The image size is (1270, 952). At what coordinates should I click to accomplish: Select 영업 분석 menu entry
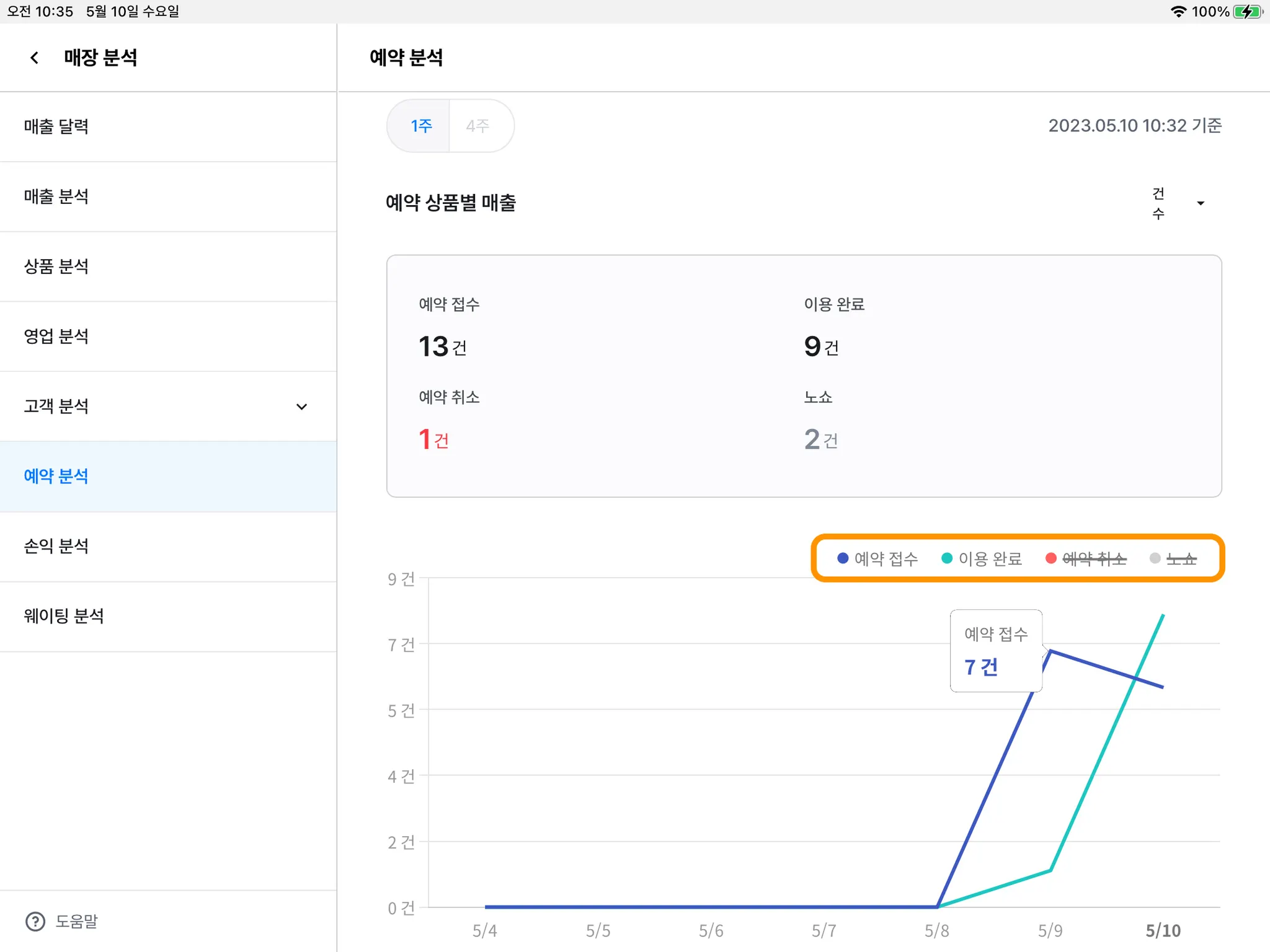pyautogui.click(x=56, y=337)
